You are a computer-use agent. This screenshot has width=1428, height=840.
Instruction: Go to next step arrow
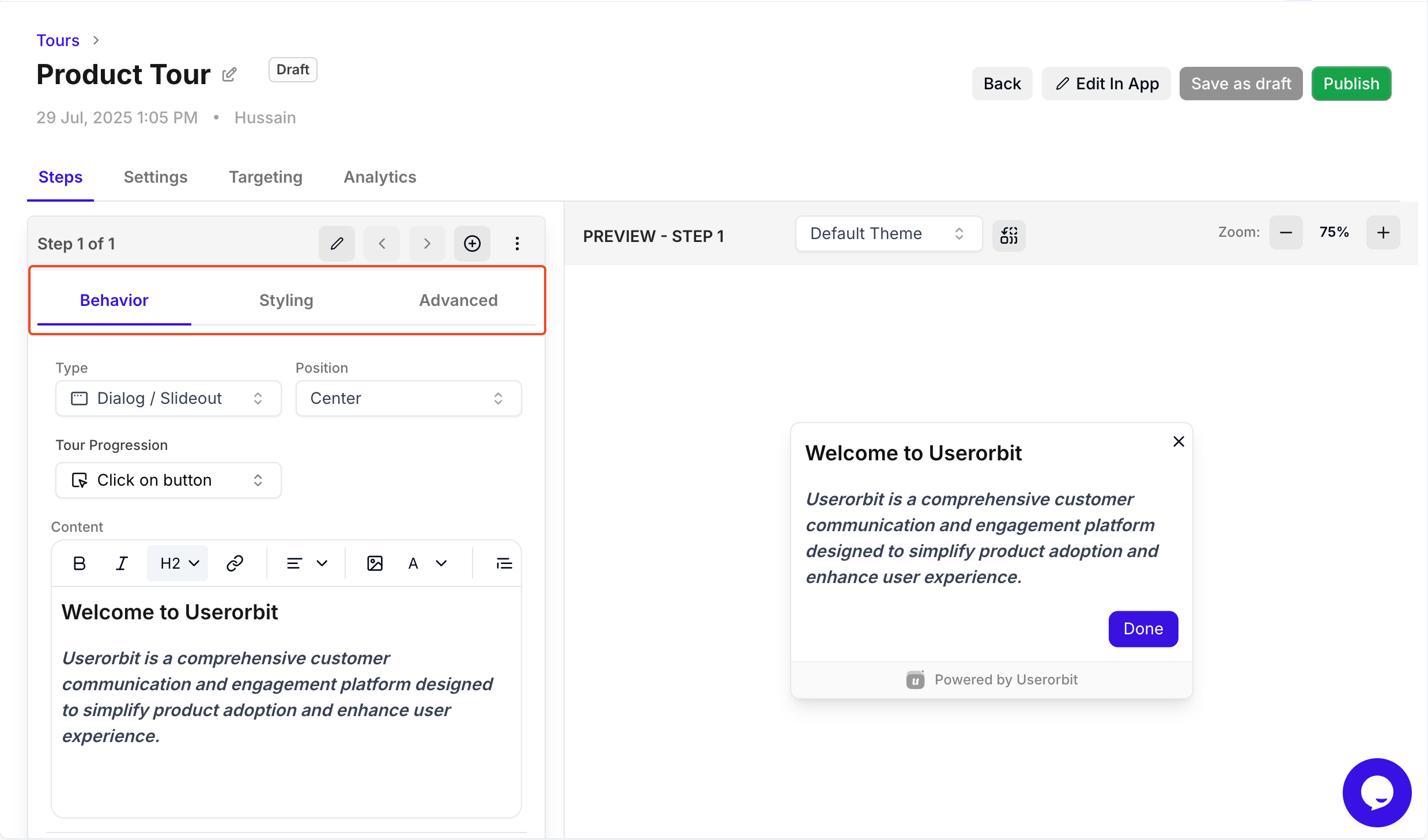pos(426,244)
